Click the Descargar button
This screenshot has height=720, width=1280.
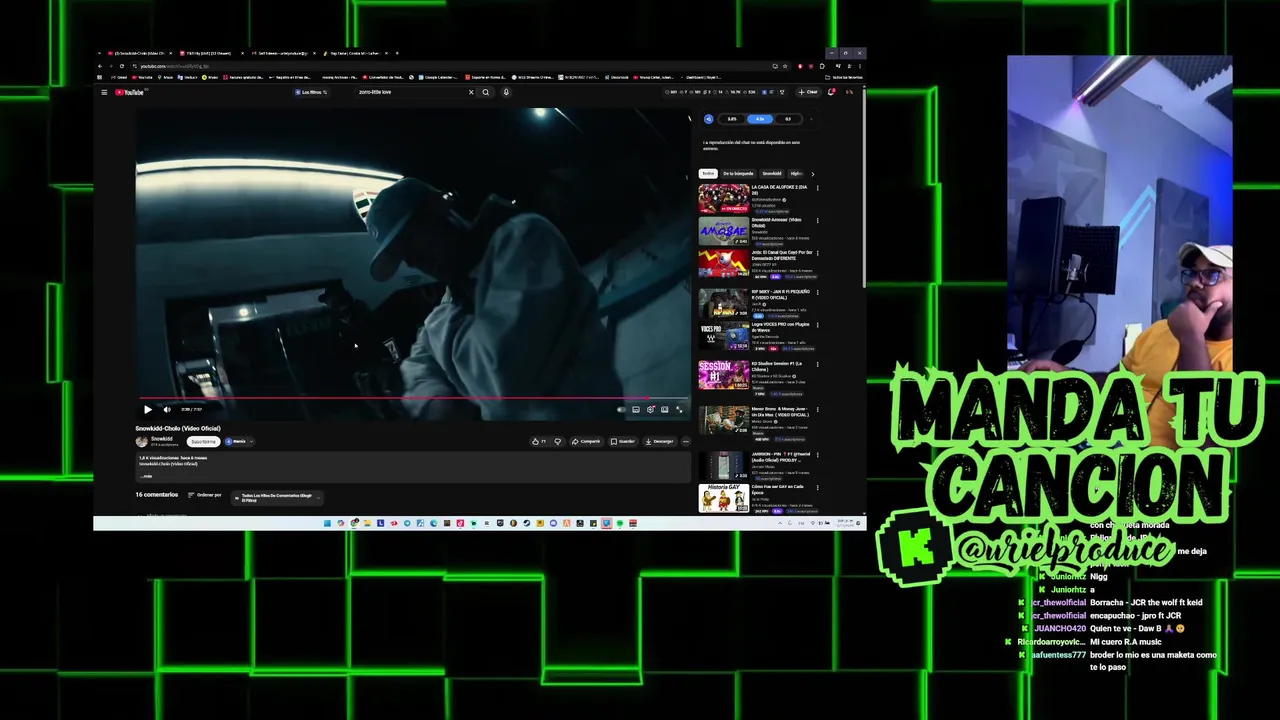(659, 441)
